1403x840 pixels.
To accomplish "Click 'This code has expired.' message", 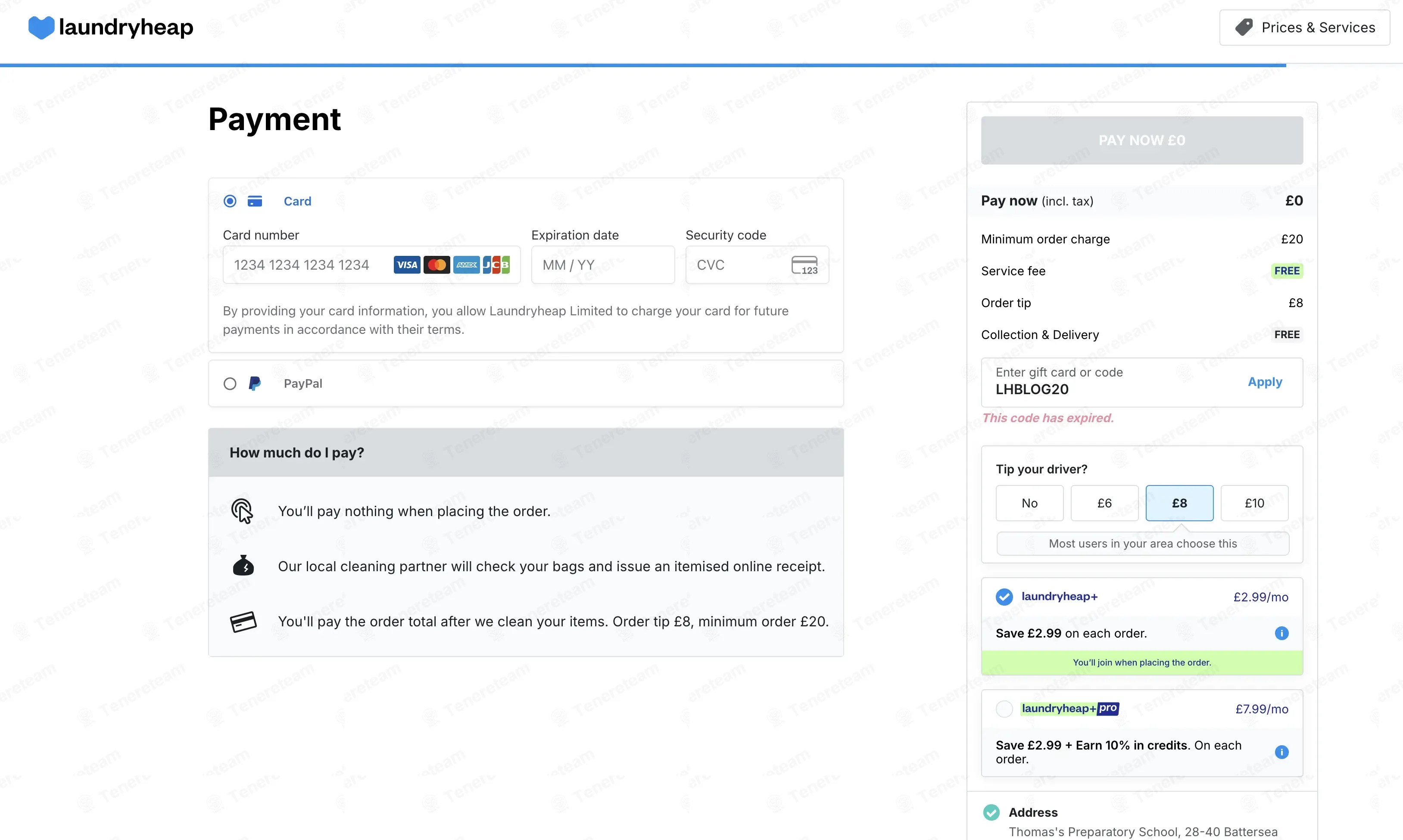I will (1048, 418).
